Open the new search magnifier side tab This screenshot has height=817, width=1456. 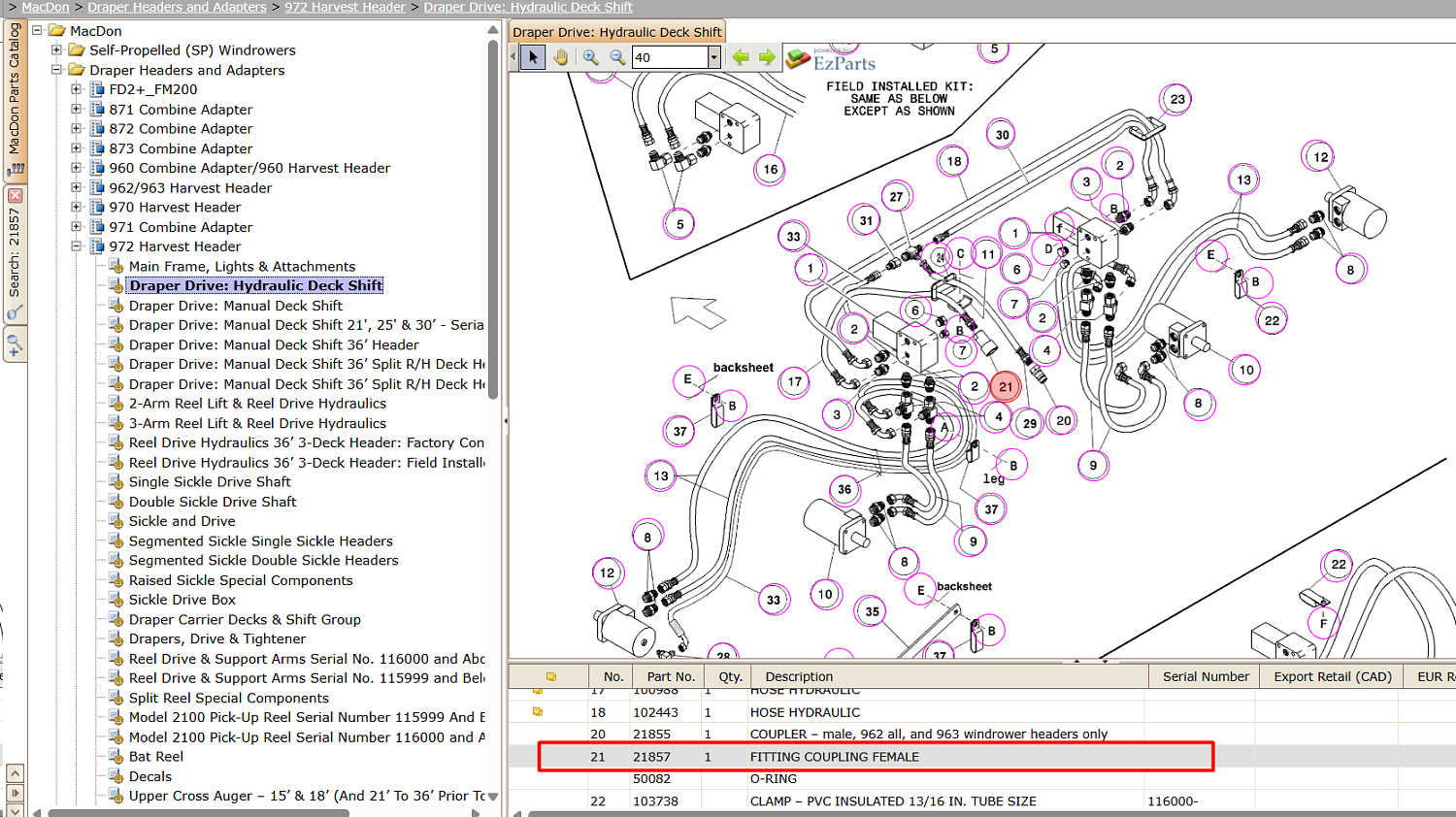click(15, 344)
